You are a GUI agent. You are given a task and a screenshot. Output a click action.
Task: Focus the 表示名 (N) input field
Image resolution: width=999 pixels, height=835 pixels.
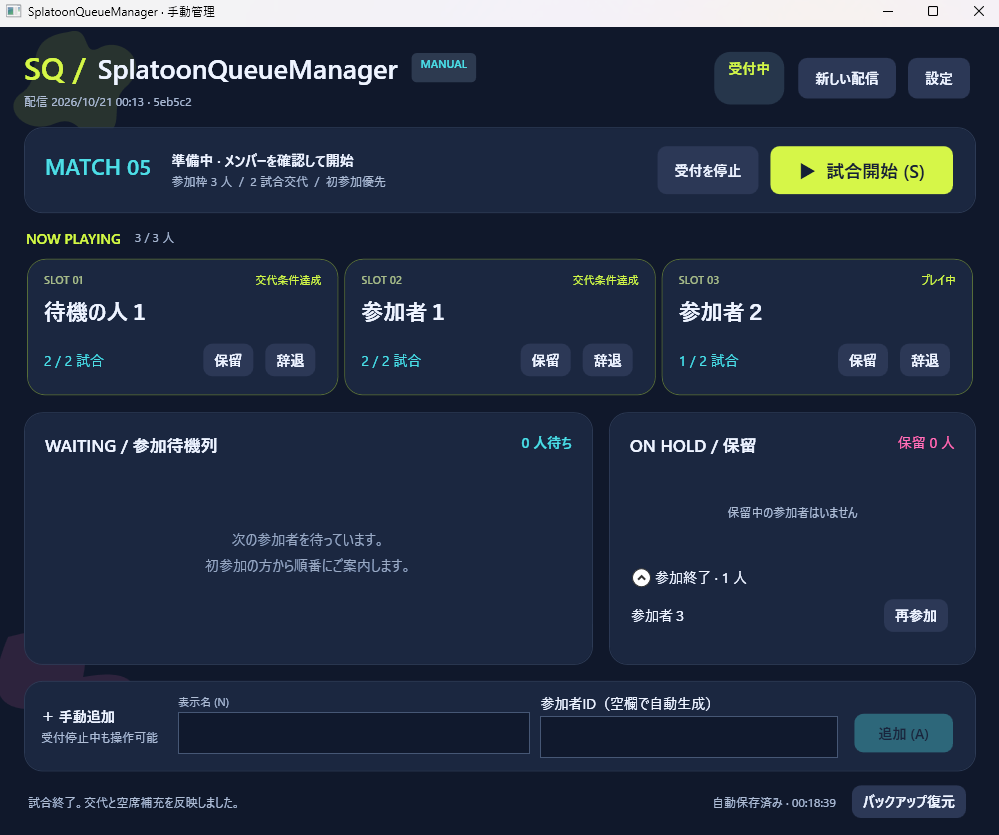[x=354, y=733]
